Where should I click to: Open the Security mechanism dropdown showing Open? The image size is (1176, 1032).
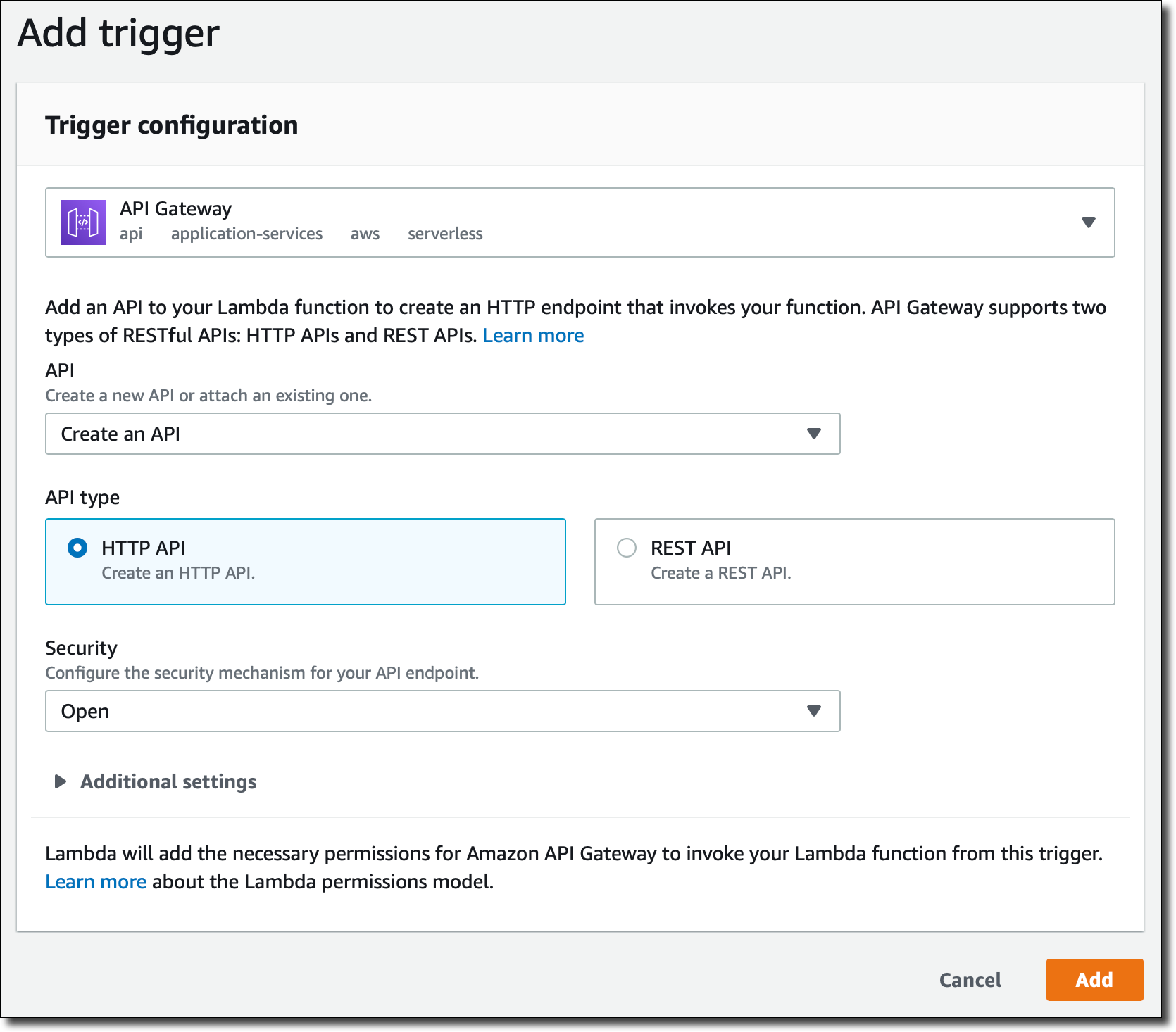click(x=442, y=711)
